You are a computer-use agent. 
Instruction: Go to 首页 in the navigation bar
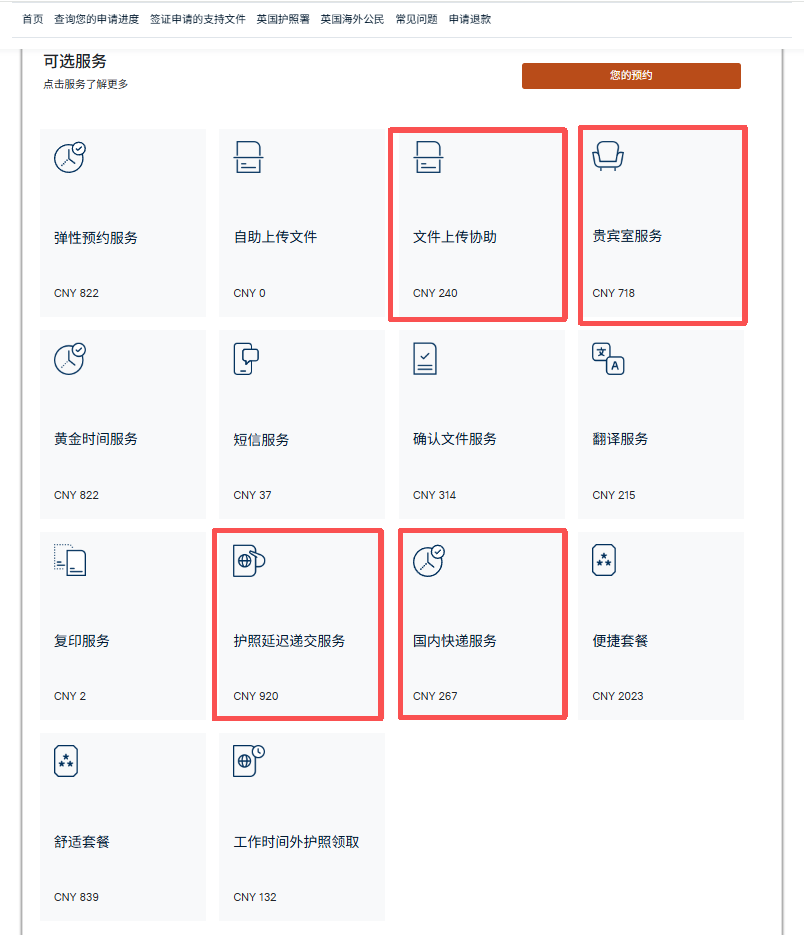pos(33,19)
